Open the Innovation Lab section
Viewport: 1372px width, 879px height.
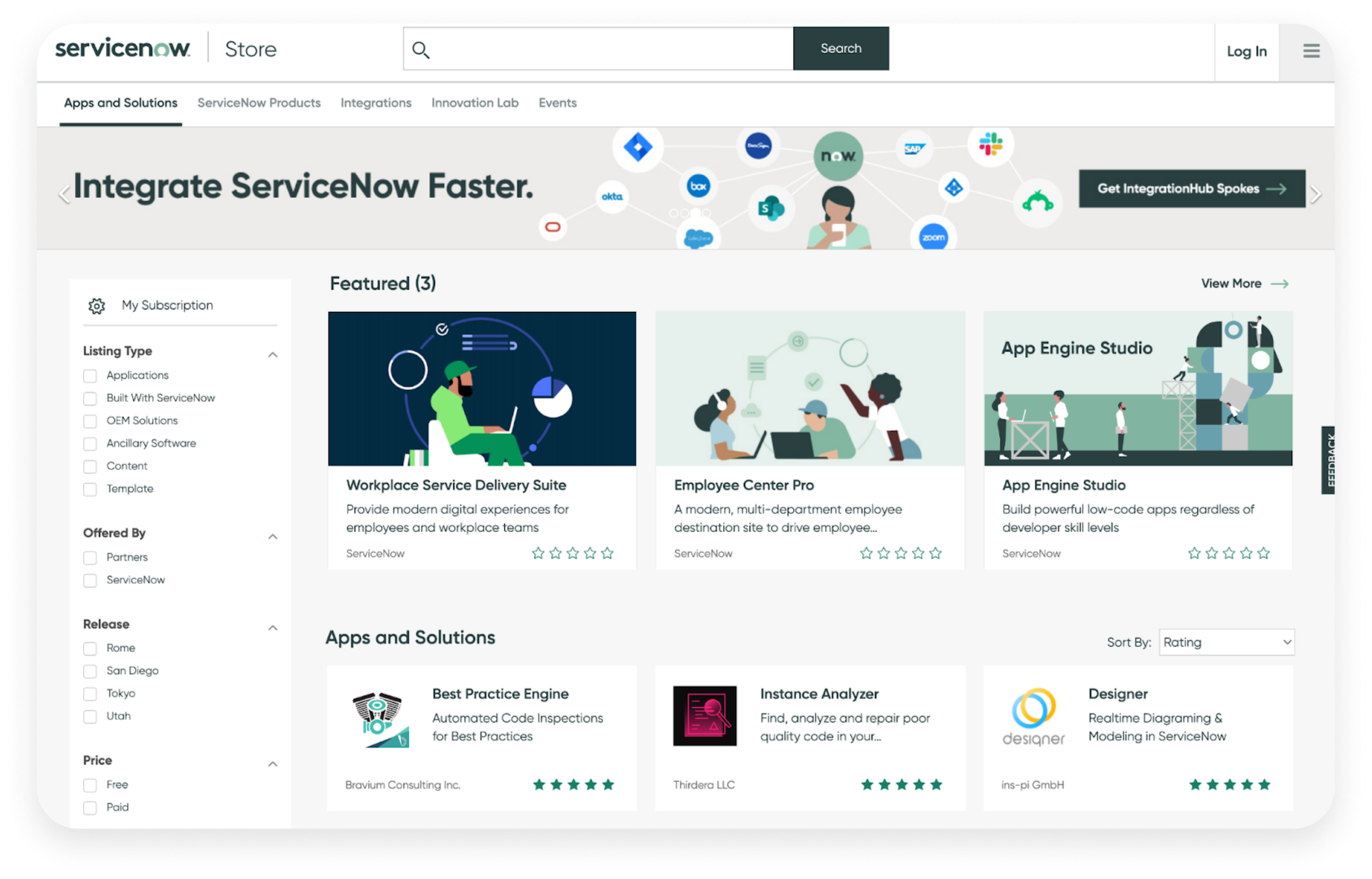pos(475,103)
